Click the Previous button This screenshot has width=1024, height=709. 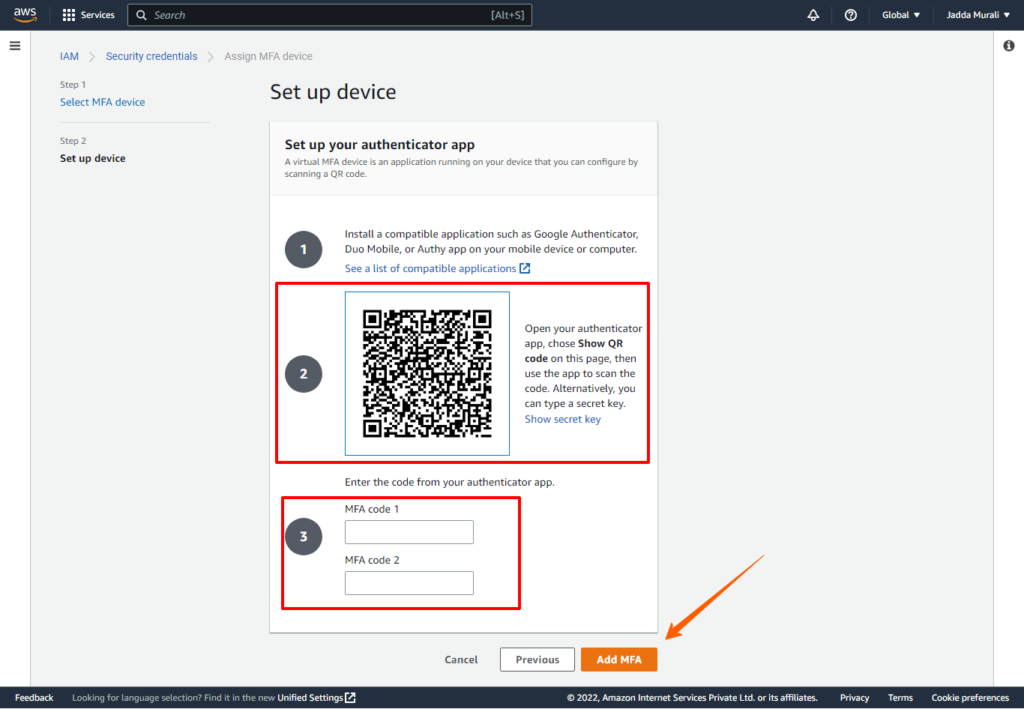click(x=537, y=659)
